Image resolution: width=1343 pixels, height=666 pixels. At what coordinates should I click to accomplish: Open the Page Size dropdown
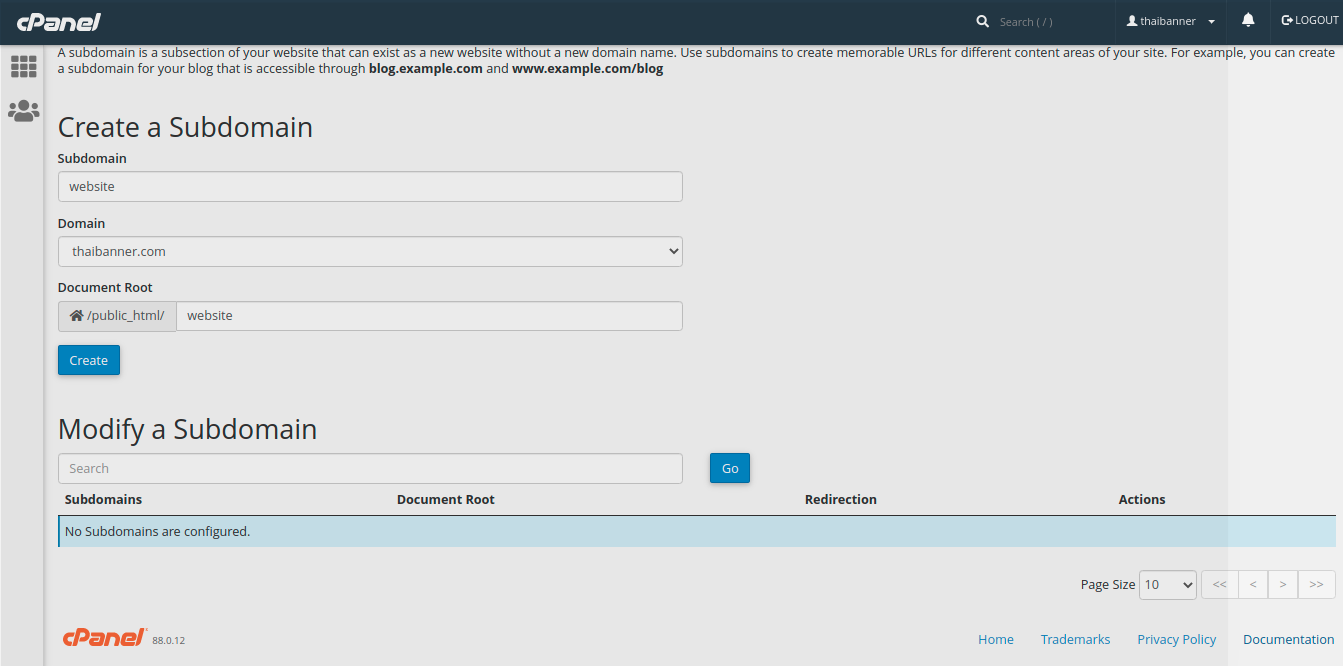(x=1167, y=585)
